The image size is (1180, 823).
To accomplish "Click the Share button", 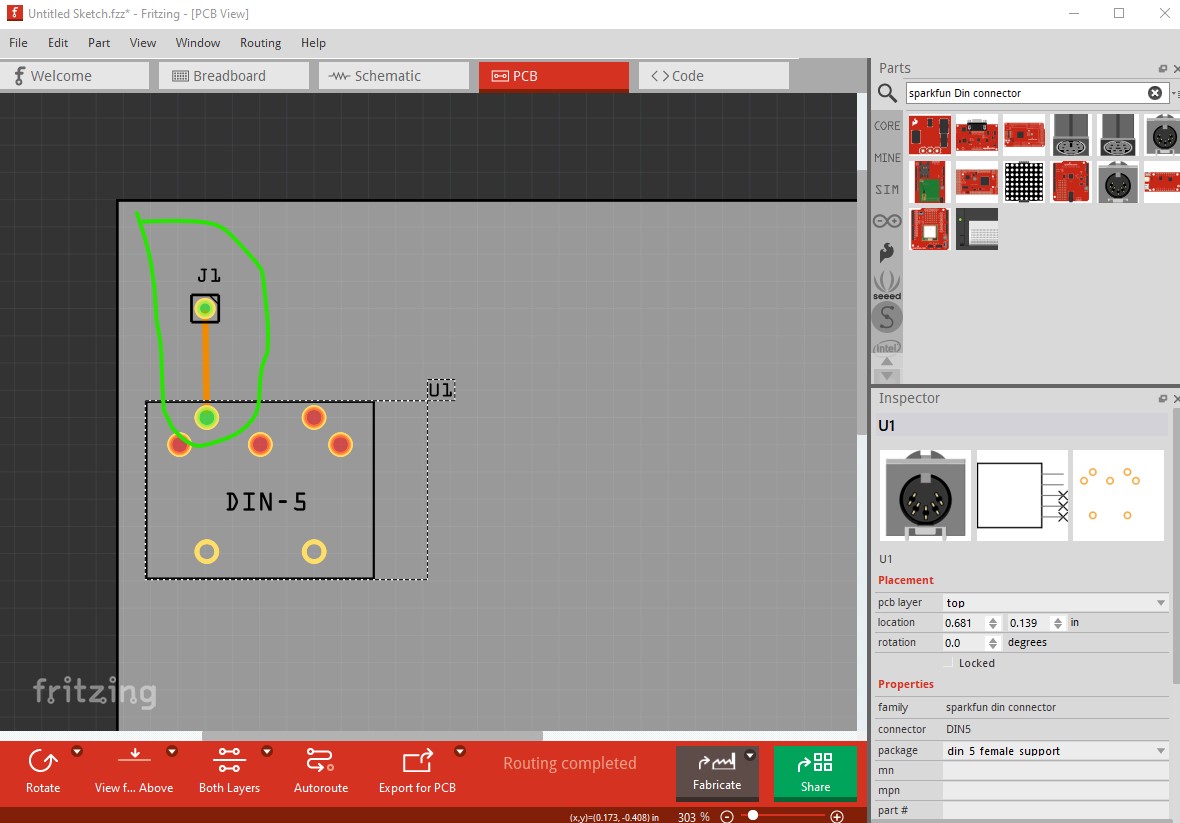I will coord(815,773).
